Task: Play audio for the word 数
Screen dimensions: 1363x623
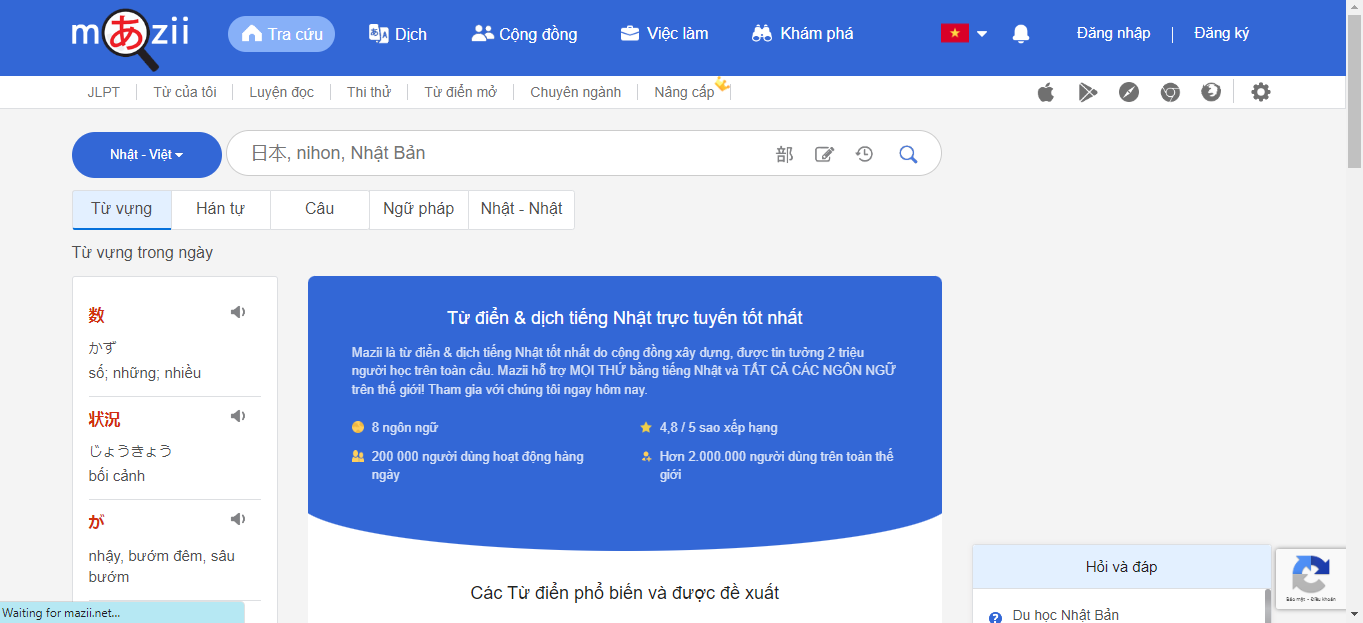Action: point(238,312)
